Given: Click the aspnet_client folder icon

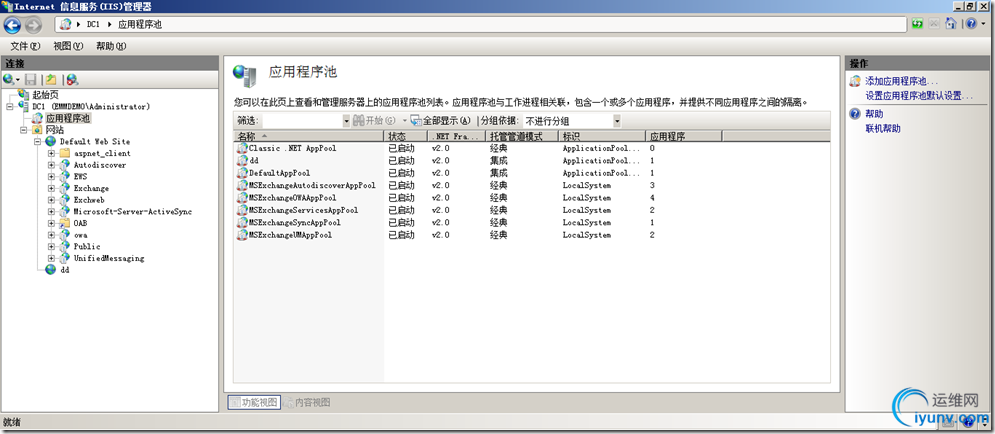Looking at the screenshot, I should coord(65,153).
